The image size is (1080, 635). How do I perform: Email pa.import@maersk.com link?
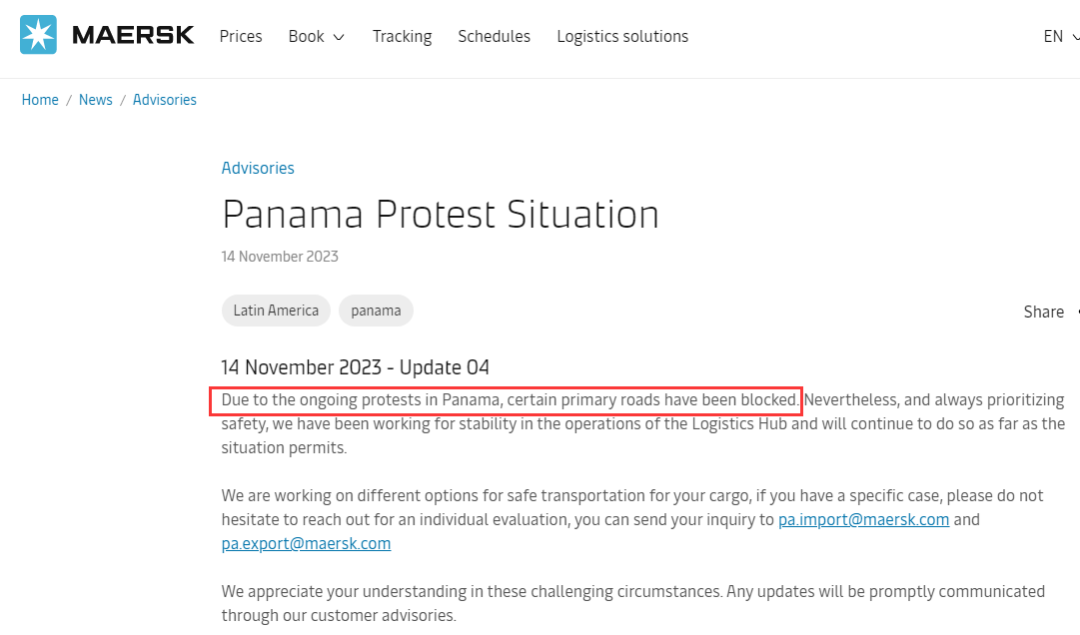[x=864, y=520]
